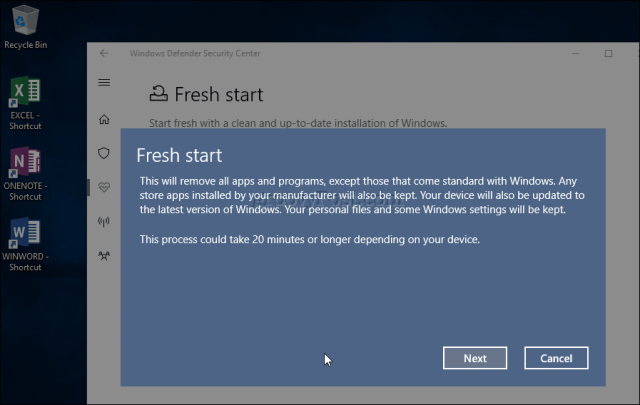Click the Next button in Fresh start dialog

475,358
